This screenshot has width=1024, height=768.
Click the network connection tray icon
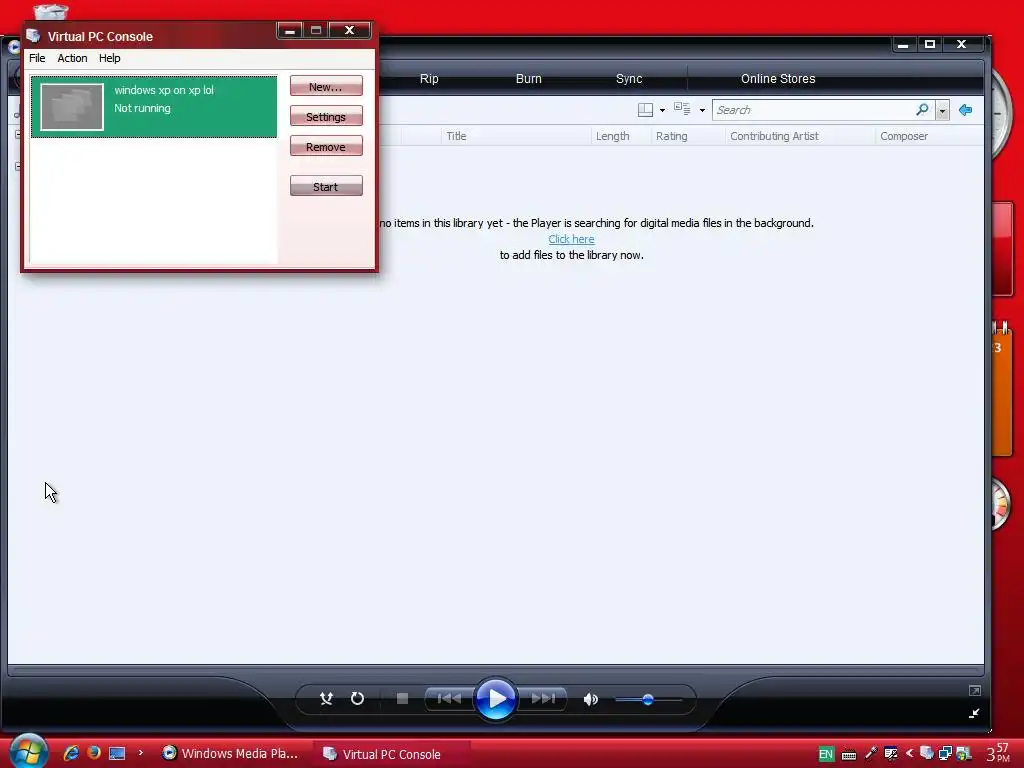tap(945, 754)
